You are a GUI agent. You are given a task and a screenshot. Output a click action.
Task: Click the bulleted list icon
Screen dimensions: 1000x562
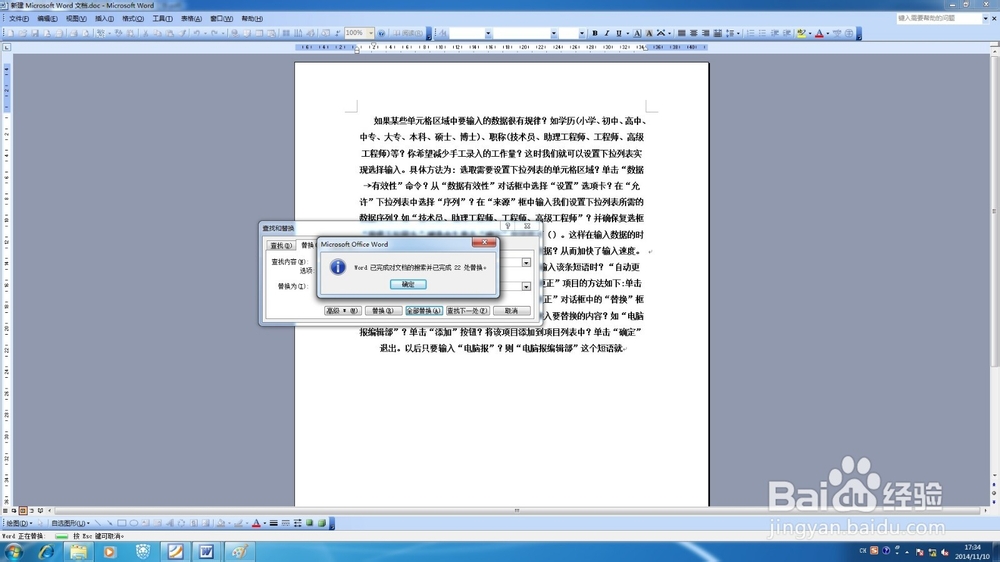point(762,33)
